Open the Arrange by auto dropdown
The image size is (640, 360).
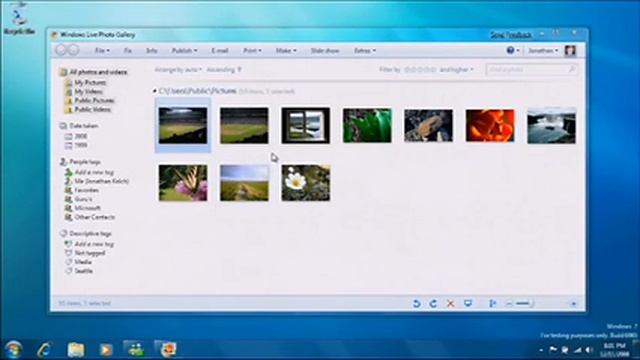[178, 70]
